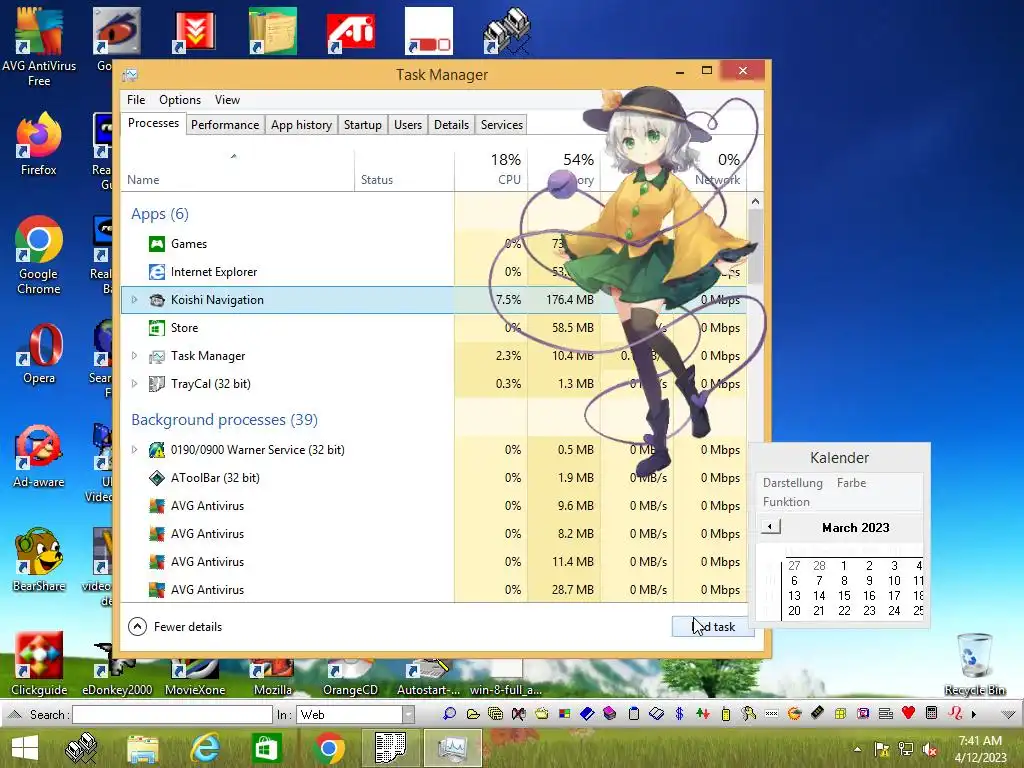The height and width of the screenshot is (768, 1024).
Task: Sort by the Status column header
Action: [404, 171]
